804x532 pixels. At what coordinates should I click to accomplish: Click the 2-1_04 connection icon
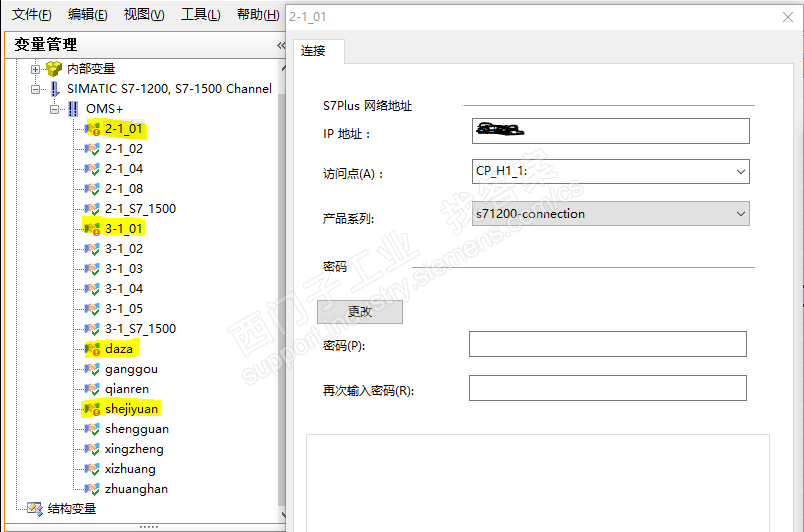(92, 169)
